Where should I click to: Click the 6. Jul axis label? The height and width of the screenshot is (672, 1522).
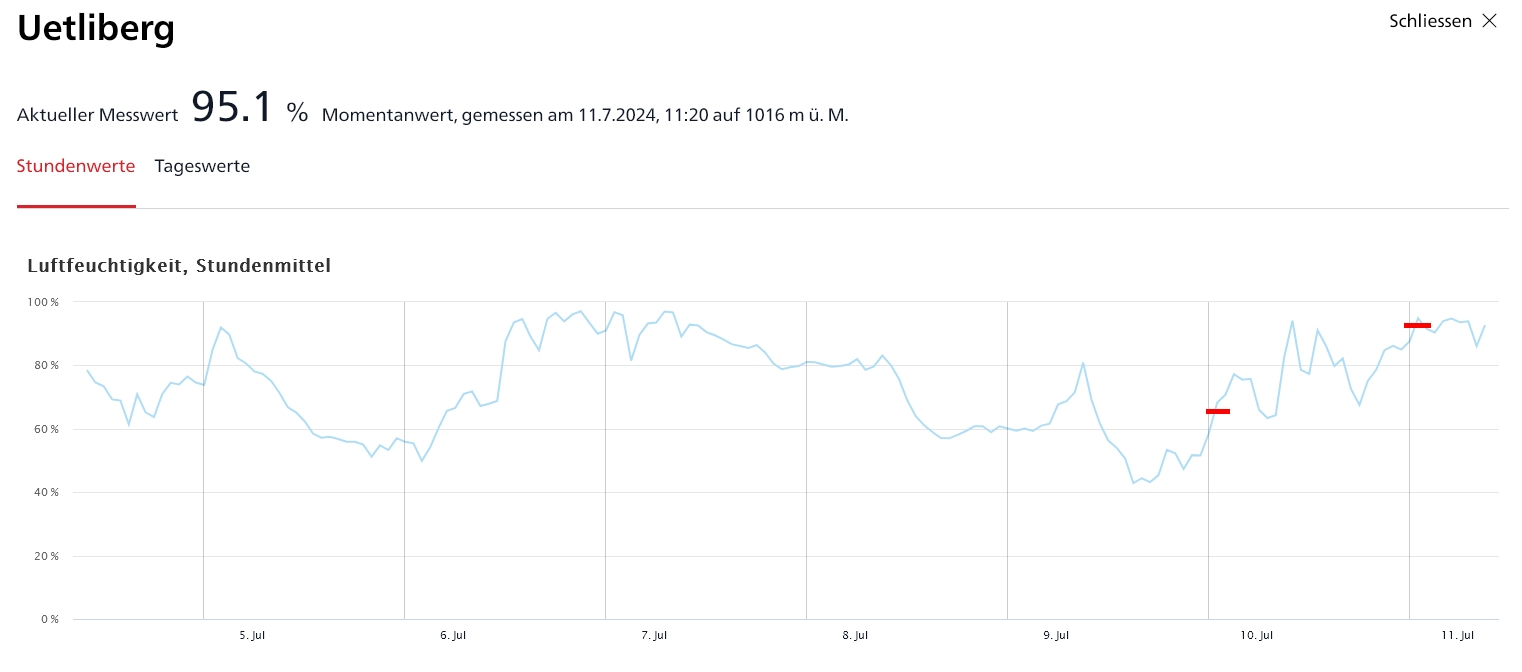[453, 635]
